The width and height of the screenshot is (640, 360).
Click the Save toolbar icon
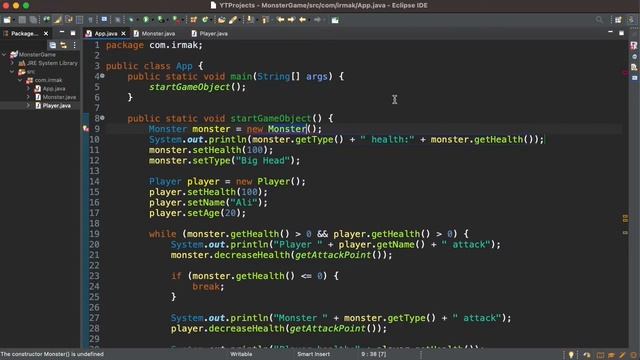(x=22, y=20)
